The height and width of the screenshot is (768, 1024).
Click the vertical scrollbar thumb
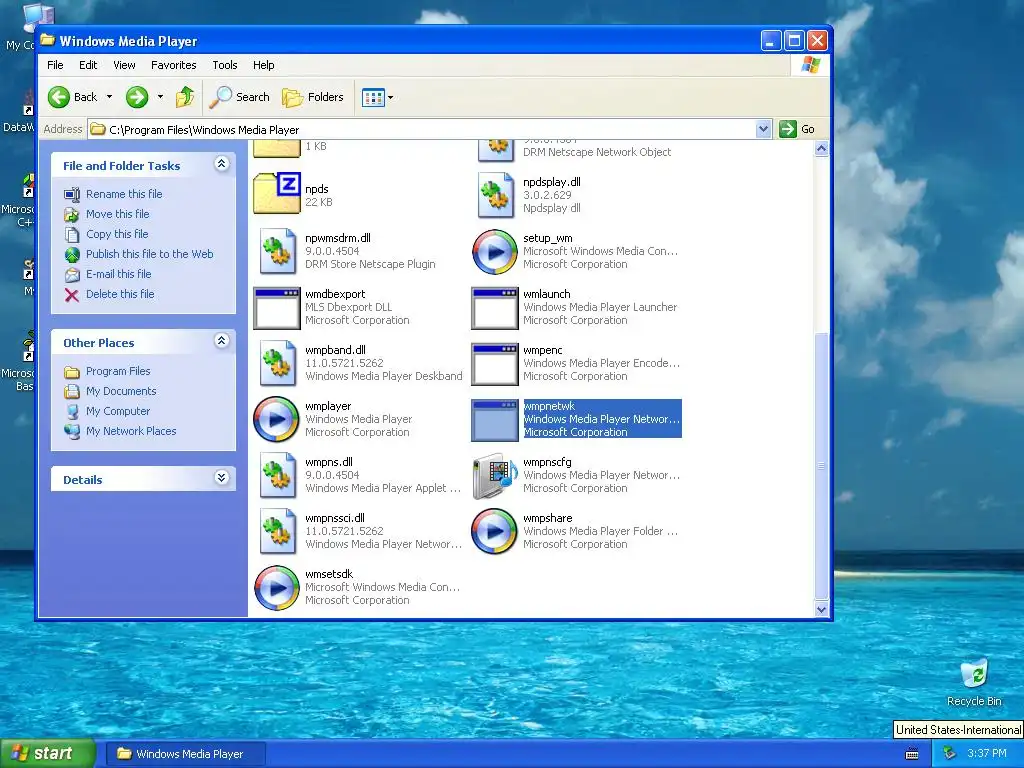[822, 466]
